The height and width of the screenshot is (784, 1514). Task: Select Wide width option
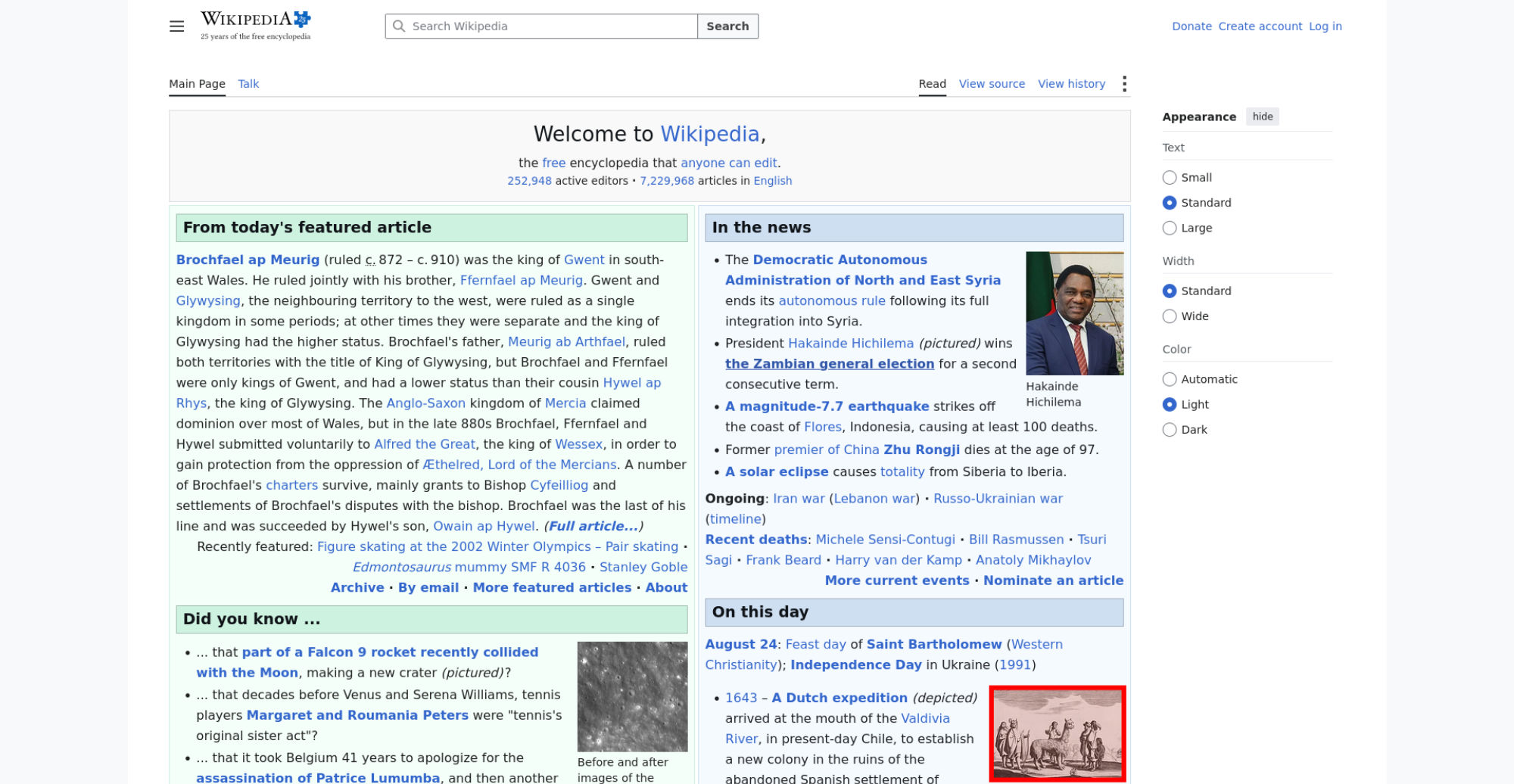click(1170, 316)
